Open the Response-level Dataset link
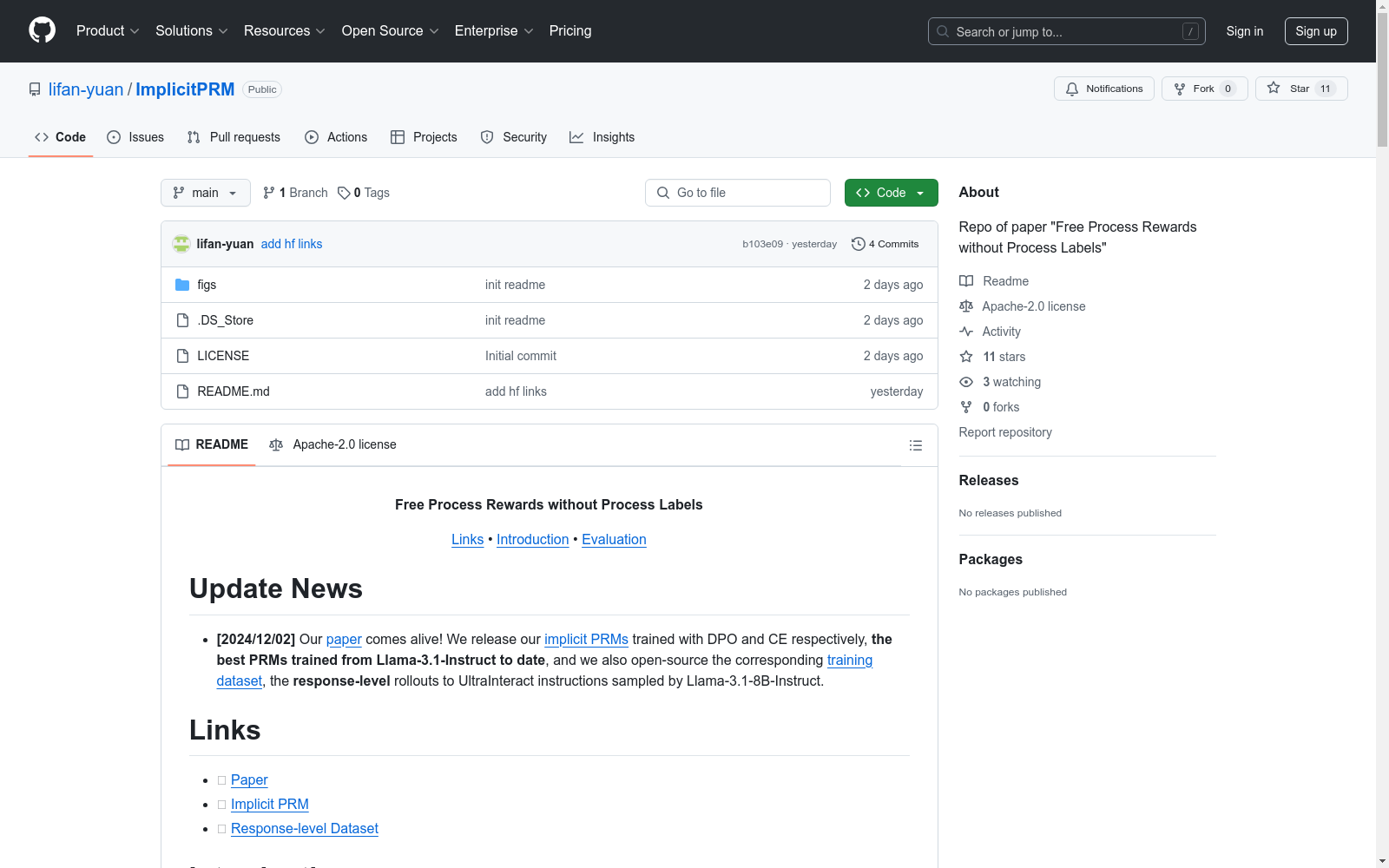This screenshot has height=868, width=1389. [305, 829]
